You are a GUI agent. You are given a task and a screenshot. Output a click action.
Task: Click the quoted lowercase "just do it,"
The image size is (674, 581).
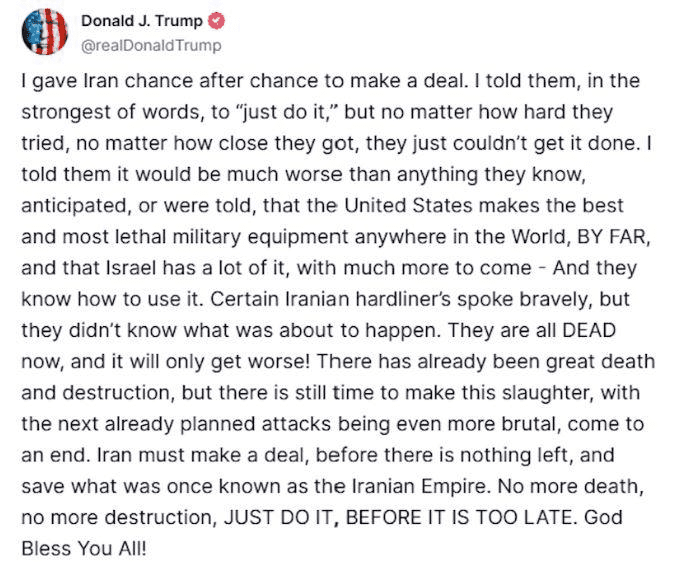[285, 112]
